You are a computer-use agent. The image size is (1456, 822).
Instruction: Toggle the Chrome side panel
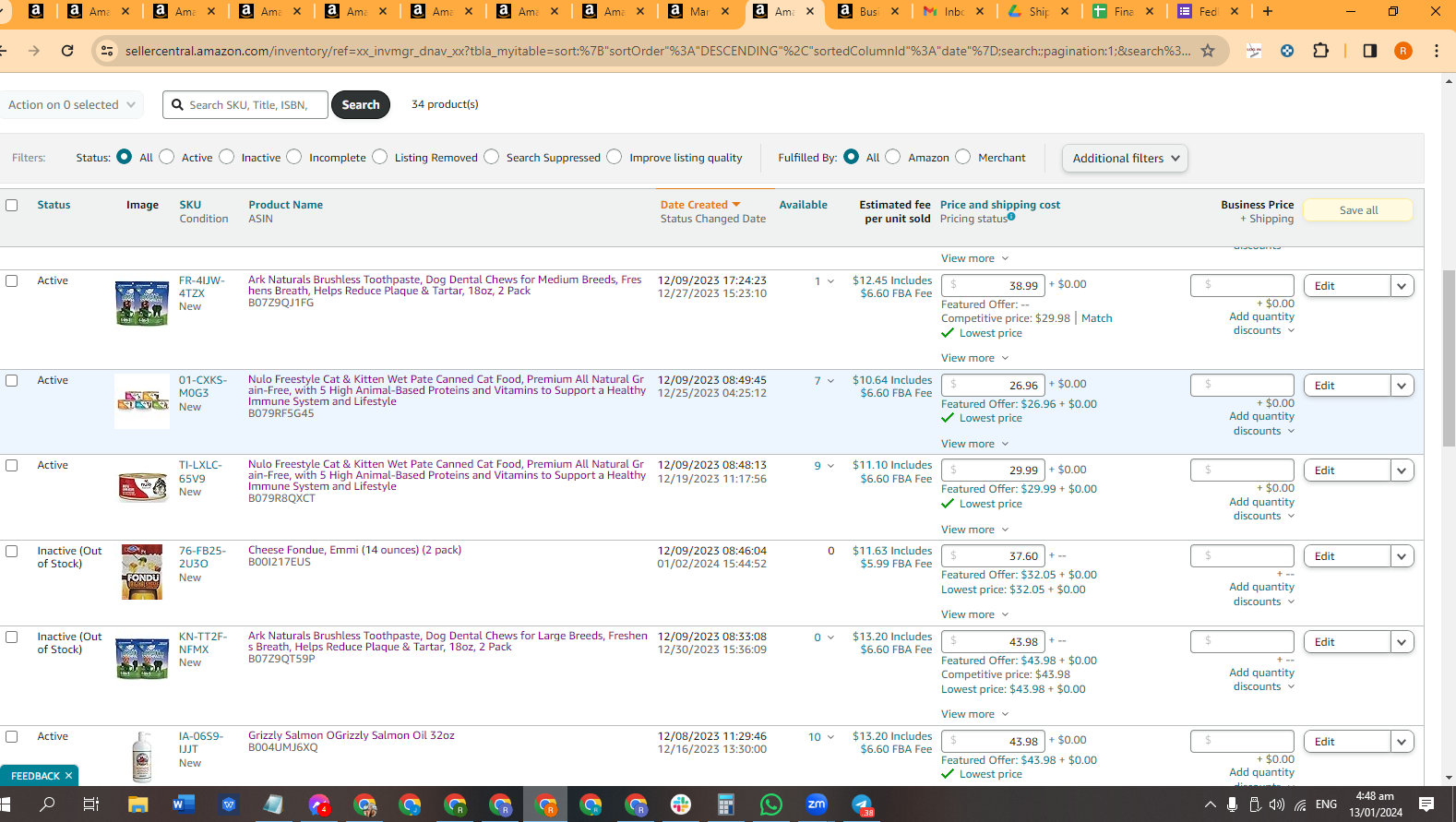[1370, 51]
